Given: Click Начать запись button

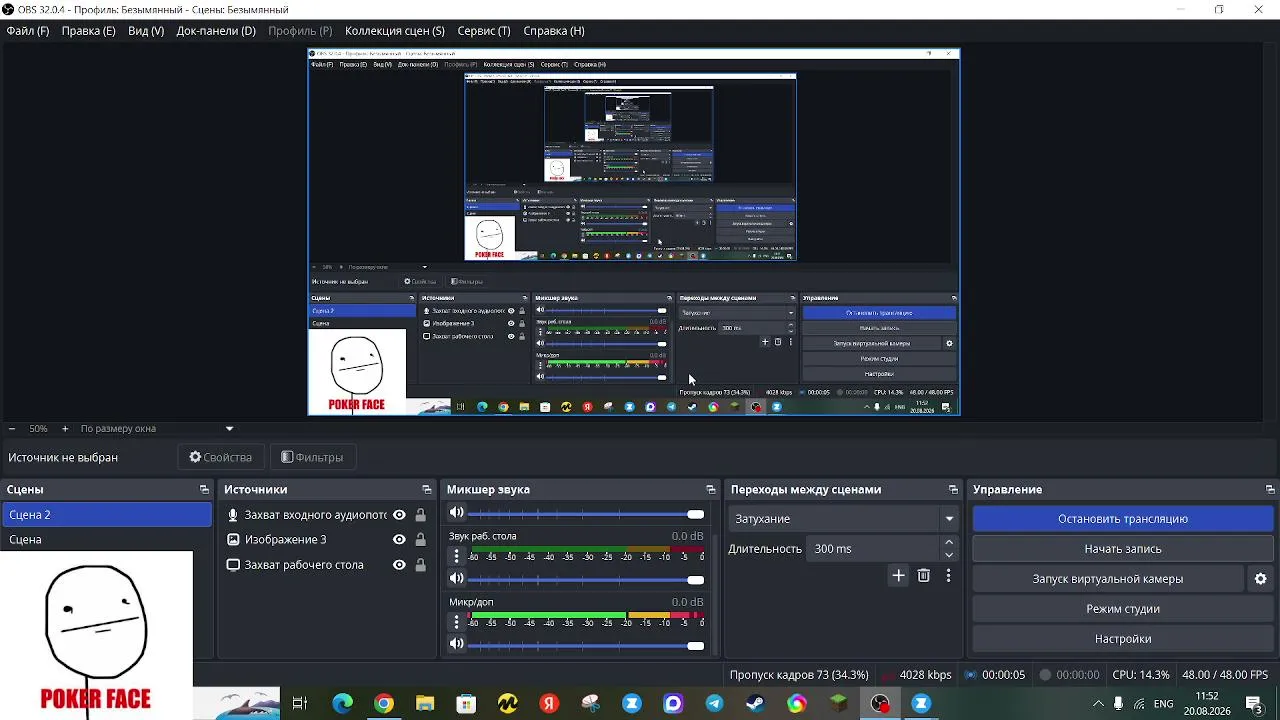Looking at the screenshot, I should (1123, 549).
